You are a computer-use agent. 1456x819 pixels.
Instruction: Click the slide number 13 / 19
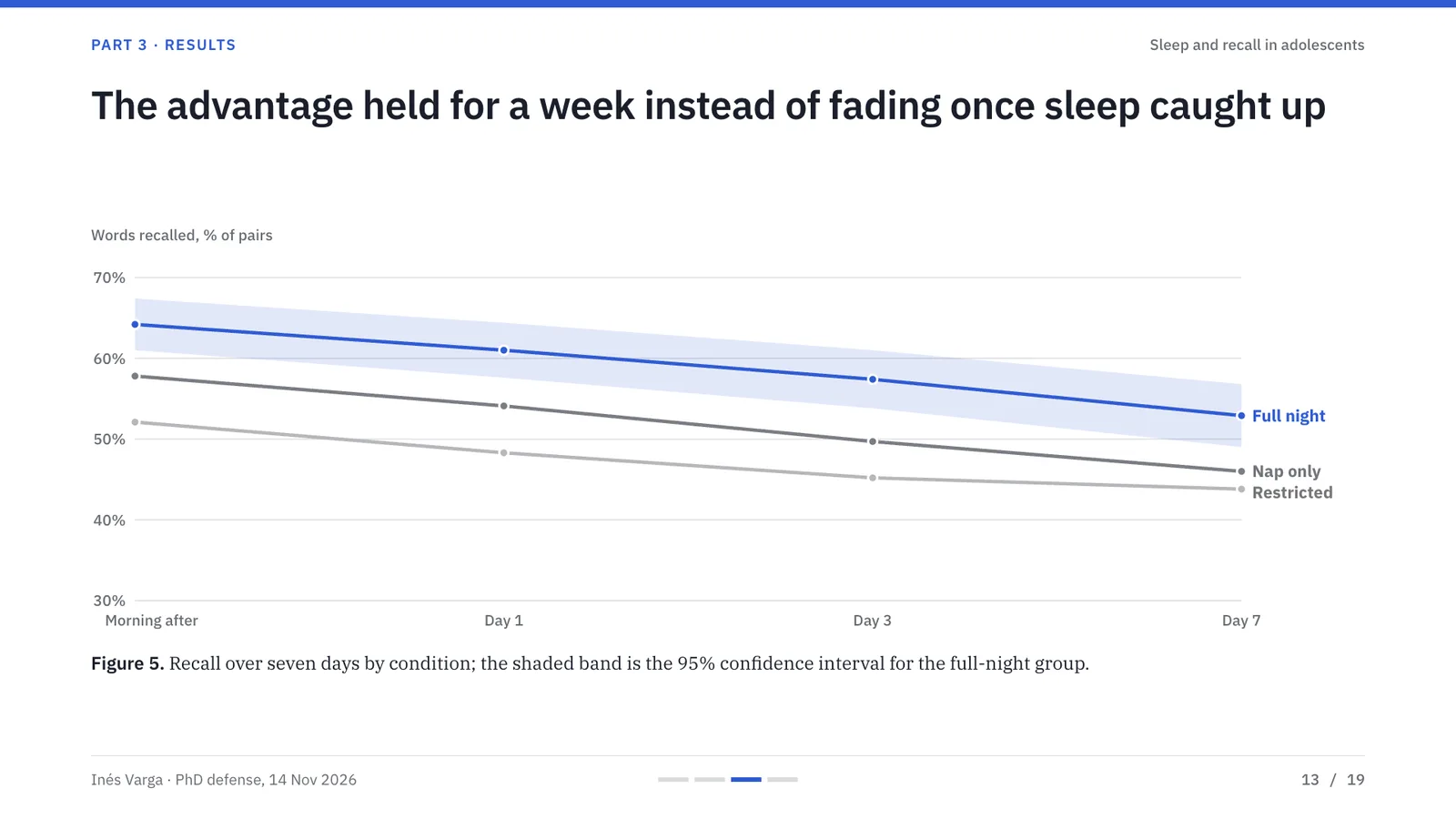pos(1333,780)
